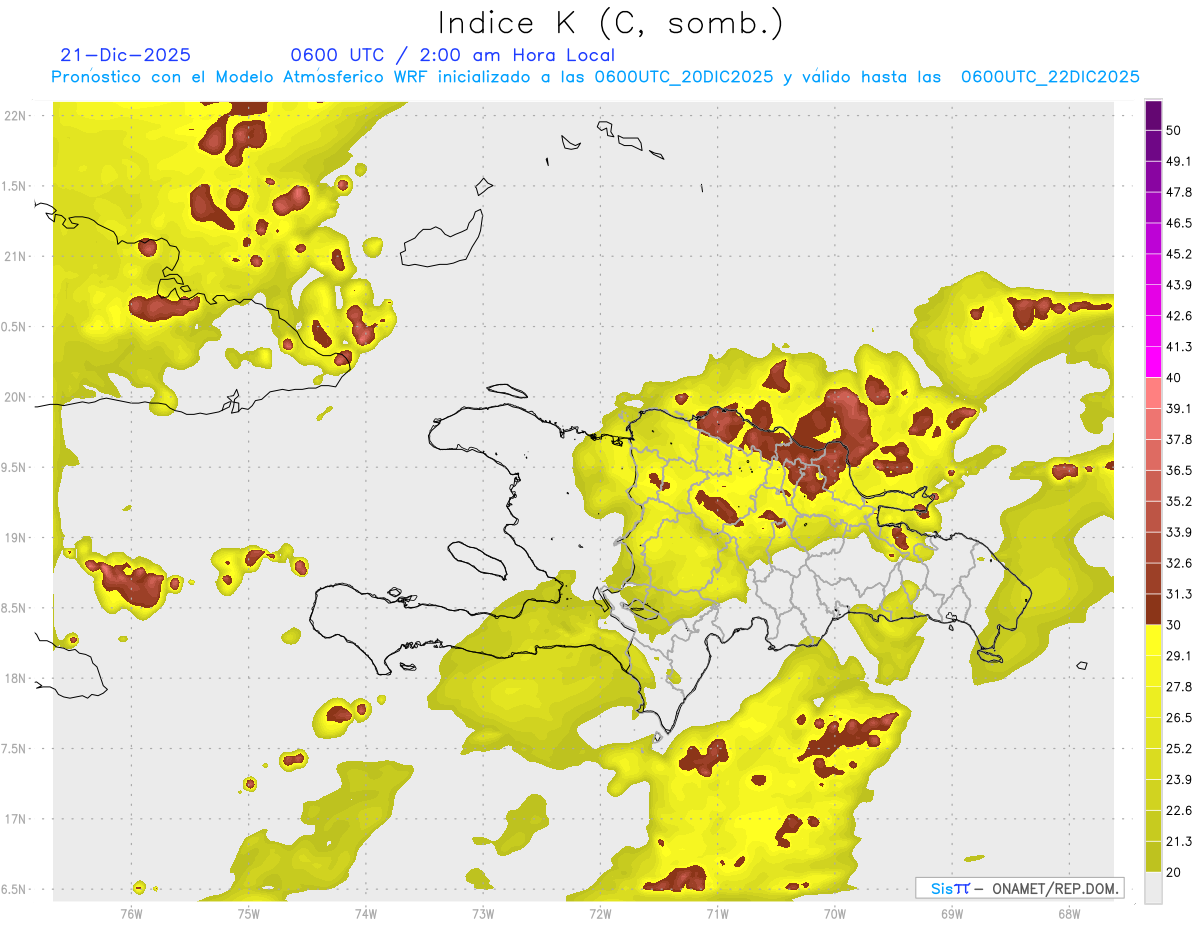Click the '46.5' colorbar value
Viewport: 1200px width, 927px height.
pos(1180,223)
